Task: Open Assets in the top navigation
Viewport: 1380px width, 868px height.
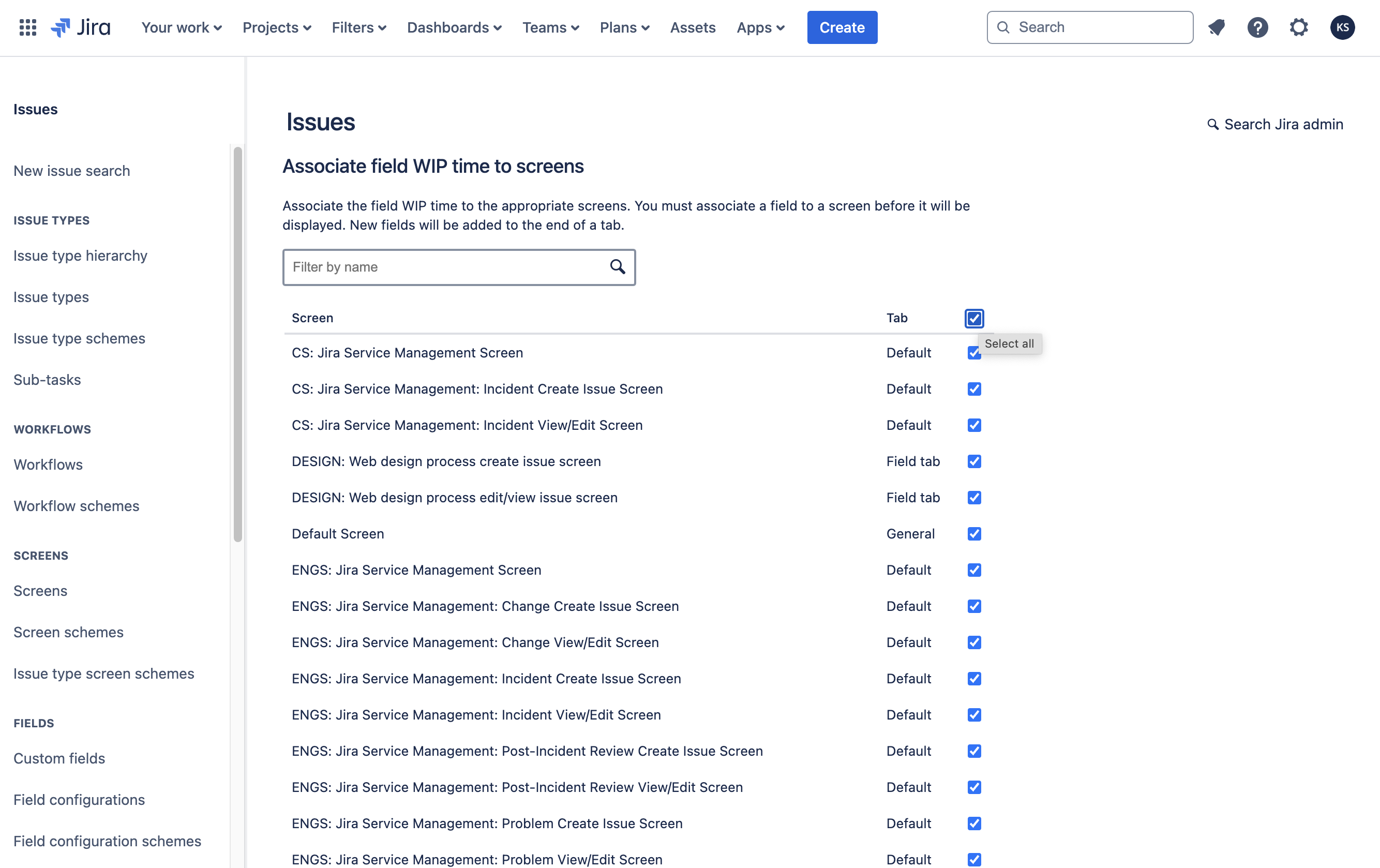Action: 692,27
